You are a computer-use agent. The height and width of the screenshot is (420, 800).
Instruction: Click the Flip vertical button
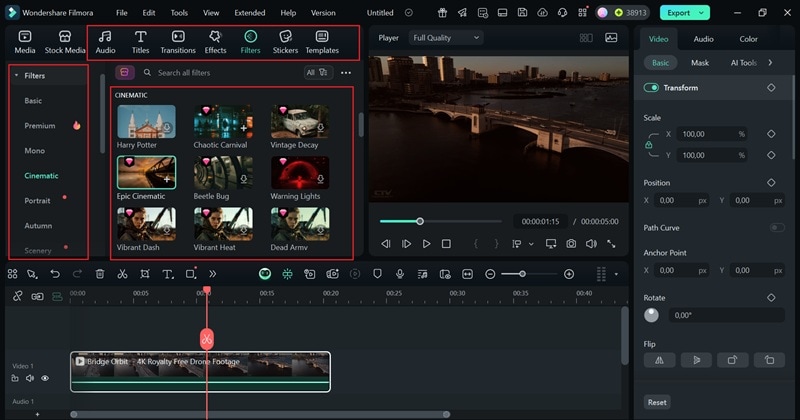pyautogui.click(x=696, y=360)
